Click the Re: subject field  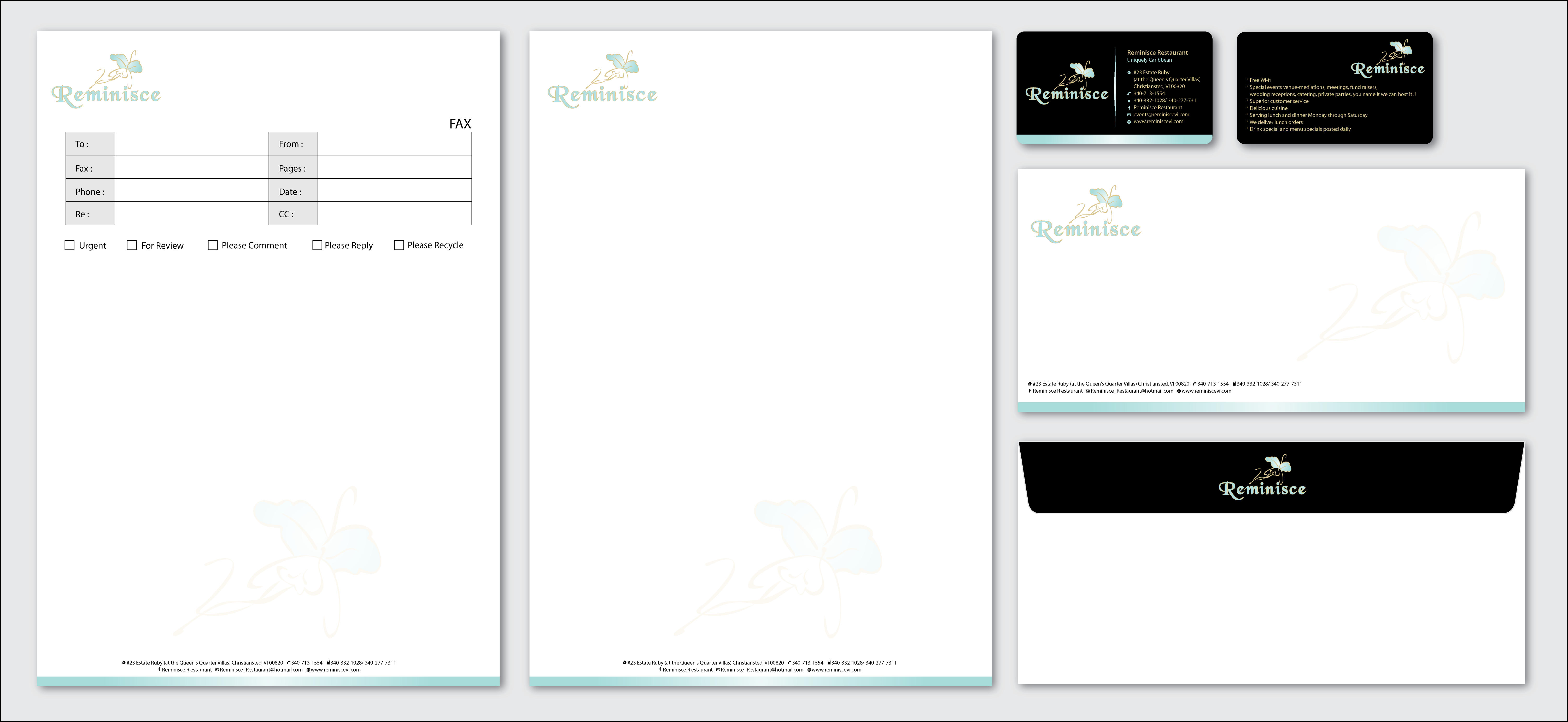pyautogui.click(x=191, y=214)
